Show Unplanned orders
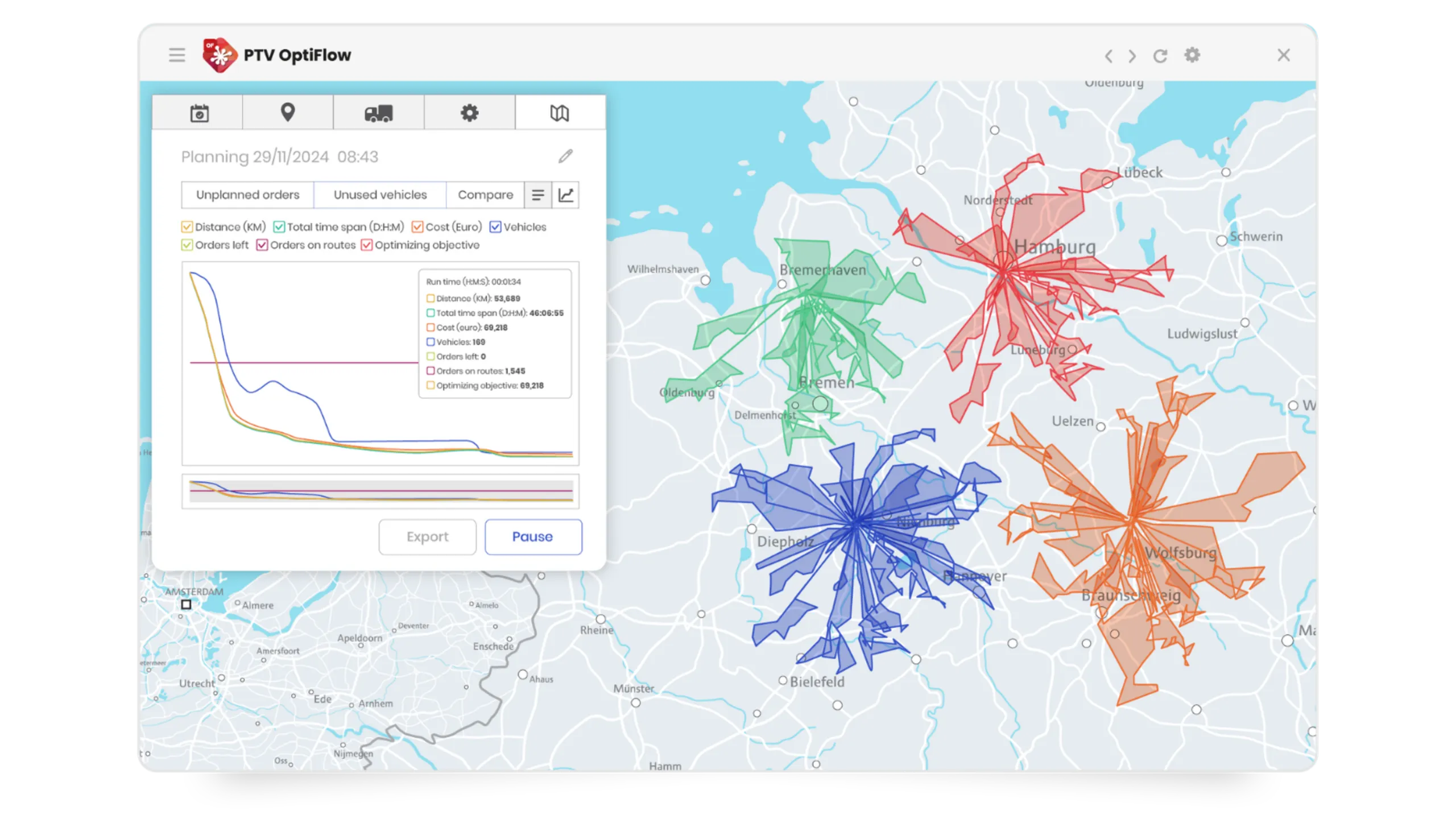This screenshot has height=819, width=1456. click(x=247, y=195)
